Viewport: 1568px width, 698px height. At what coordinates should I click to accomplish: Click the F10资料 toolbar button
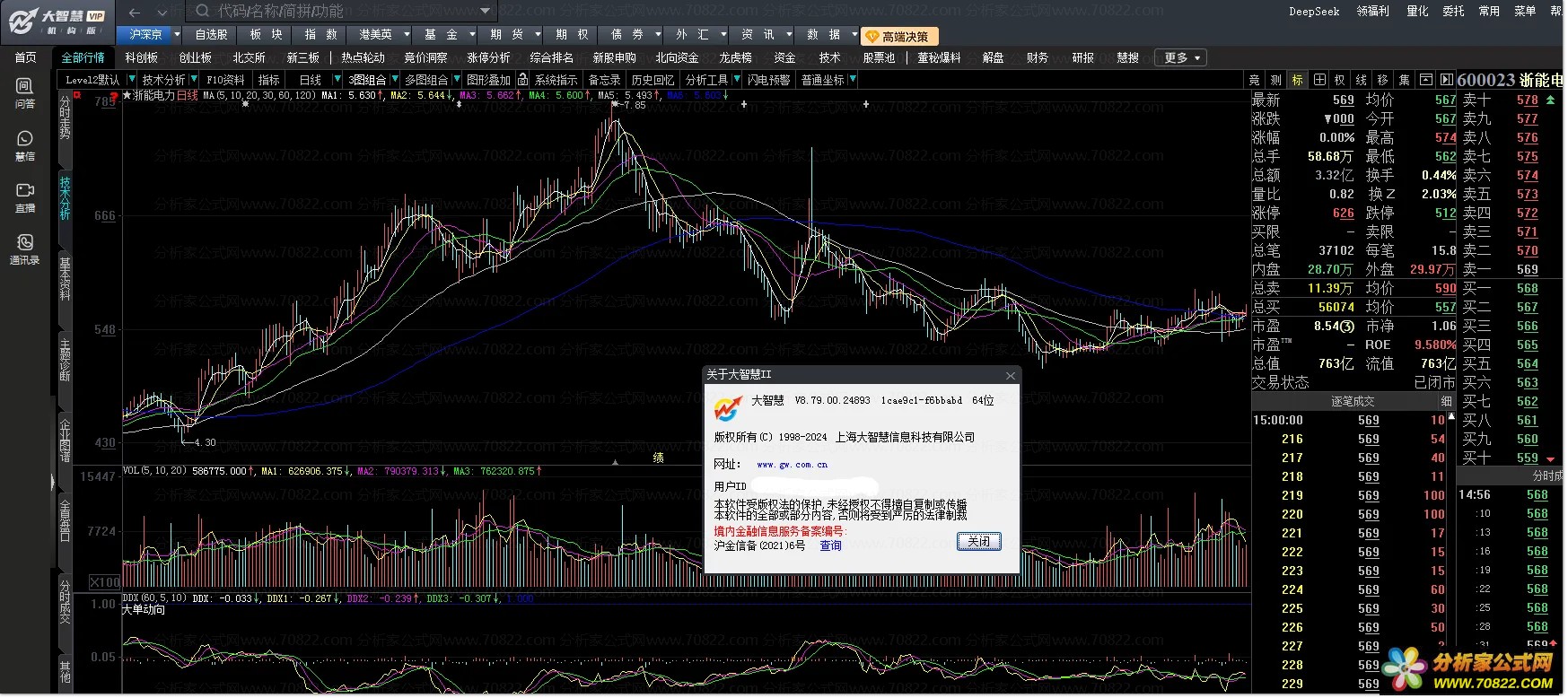225,80
